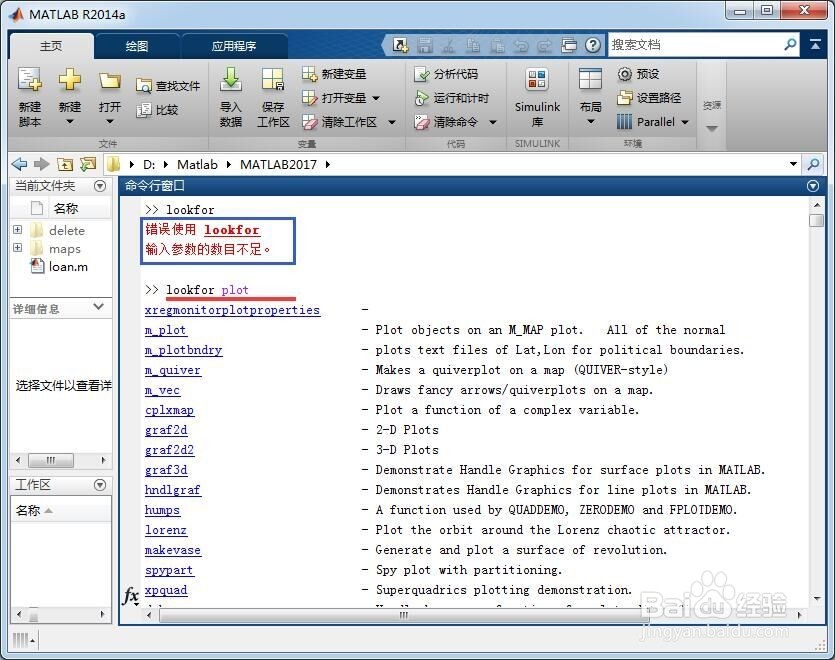Click 查找文件 (Find Files)
This screenshot has height=660, width=835.
click(x=168, y=86)
